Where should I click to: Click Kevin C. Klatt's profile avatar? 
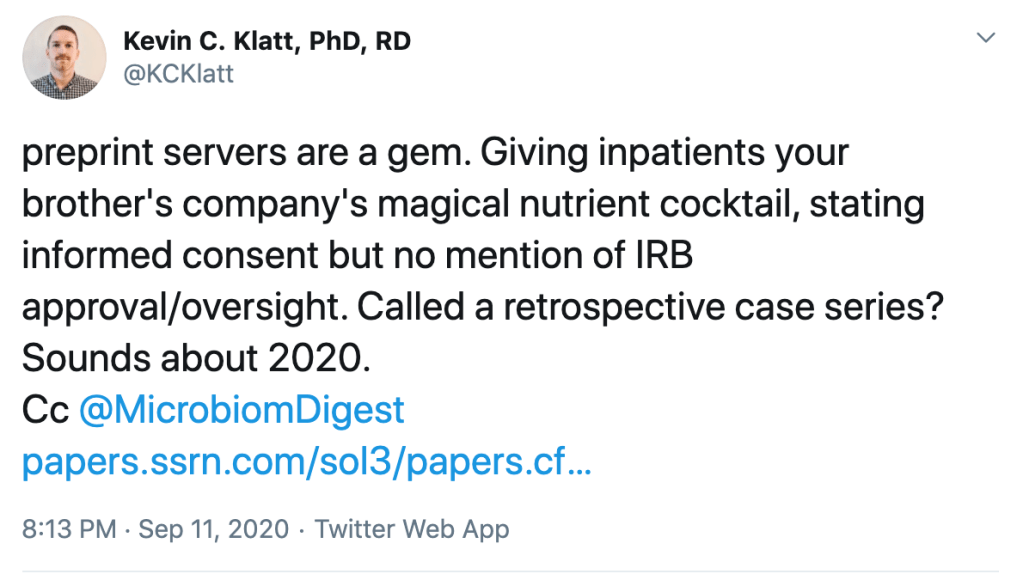[64, 56]
